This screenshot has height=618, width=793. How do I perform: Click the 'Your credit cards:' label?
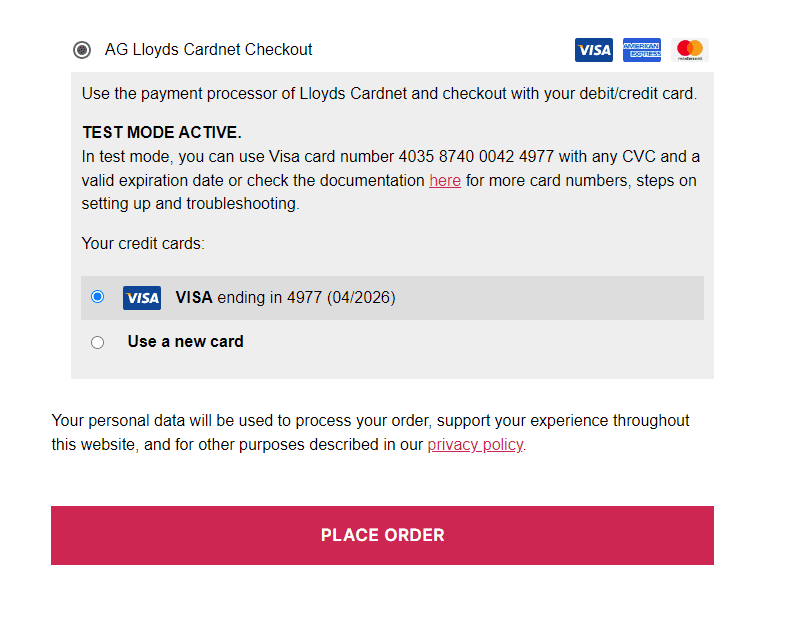pos(143,243)
